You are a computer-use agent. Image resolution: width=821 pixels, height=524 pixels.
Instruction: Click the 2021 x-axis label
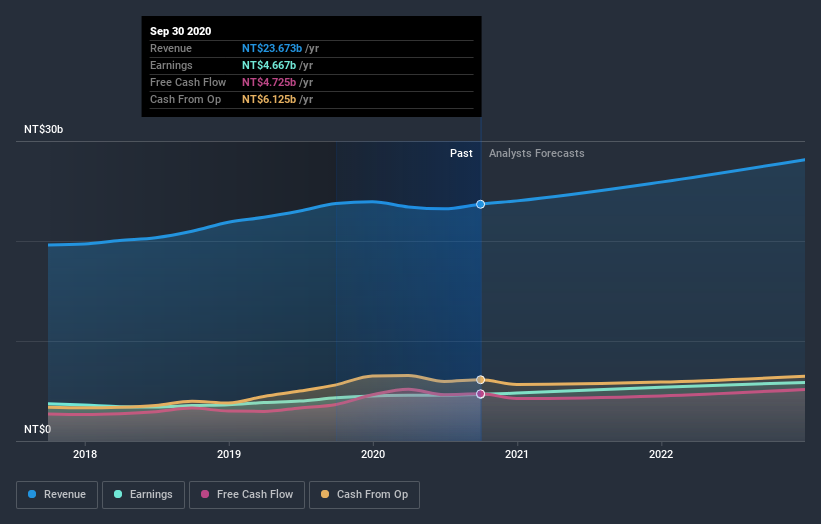(517, 454)
